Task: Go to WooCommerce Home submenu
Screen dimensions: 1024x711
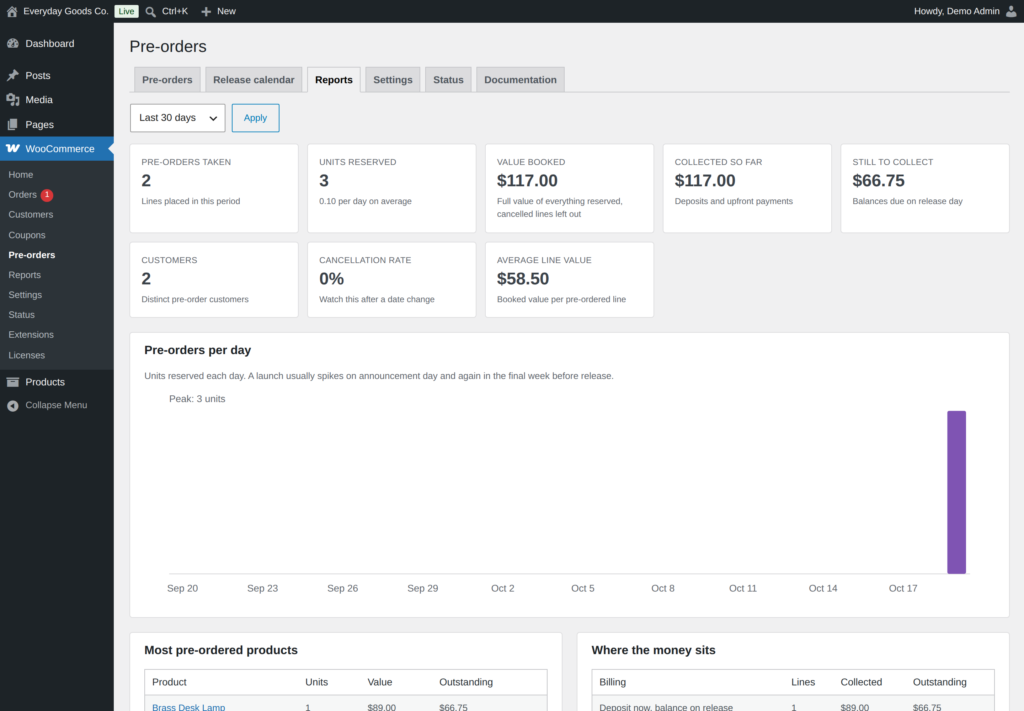Action: pos(21,174)
